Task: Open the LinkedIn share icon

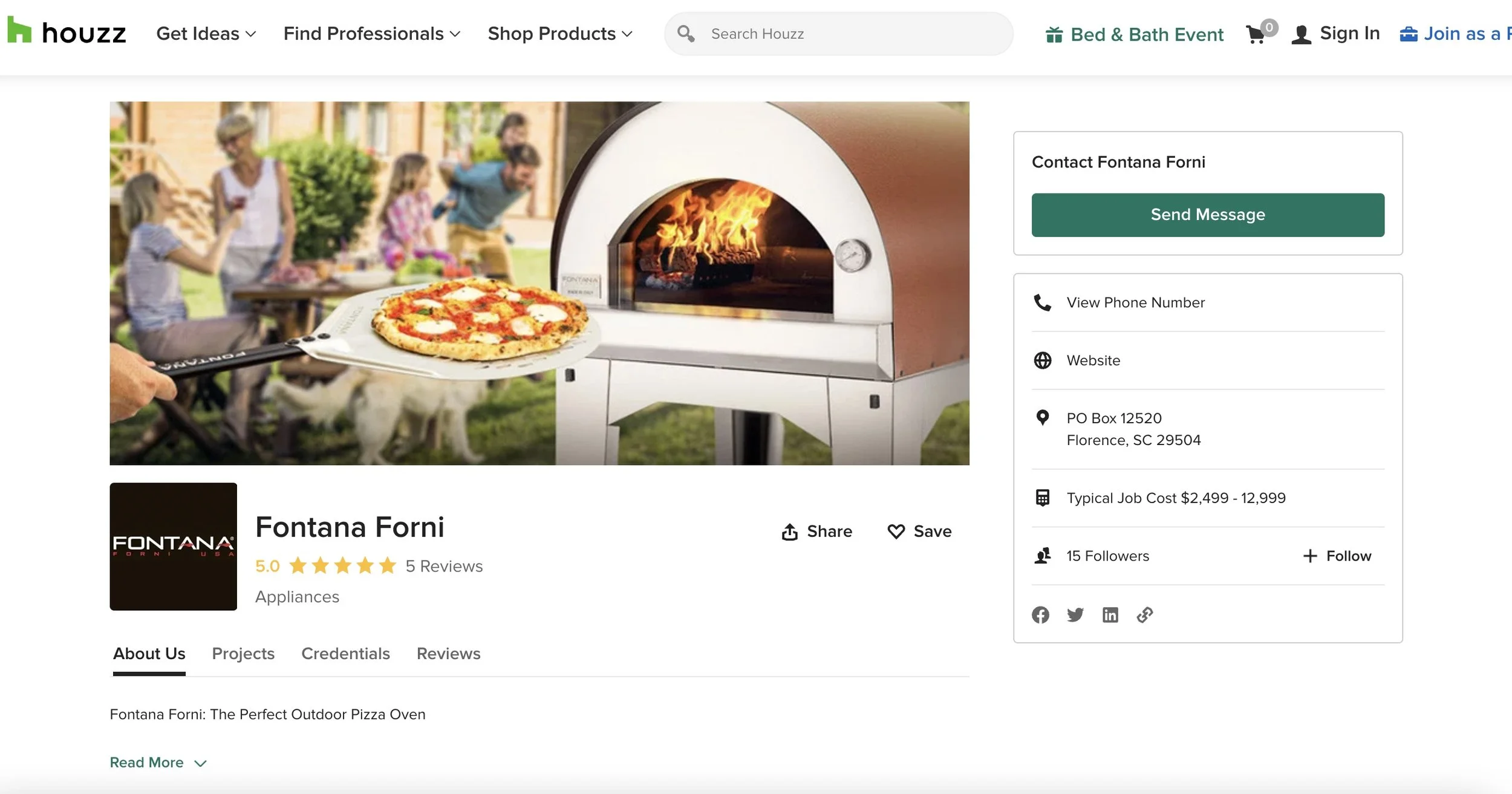Action: click(x=1110, y=615)
